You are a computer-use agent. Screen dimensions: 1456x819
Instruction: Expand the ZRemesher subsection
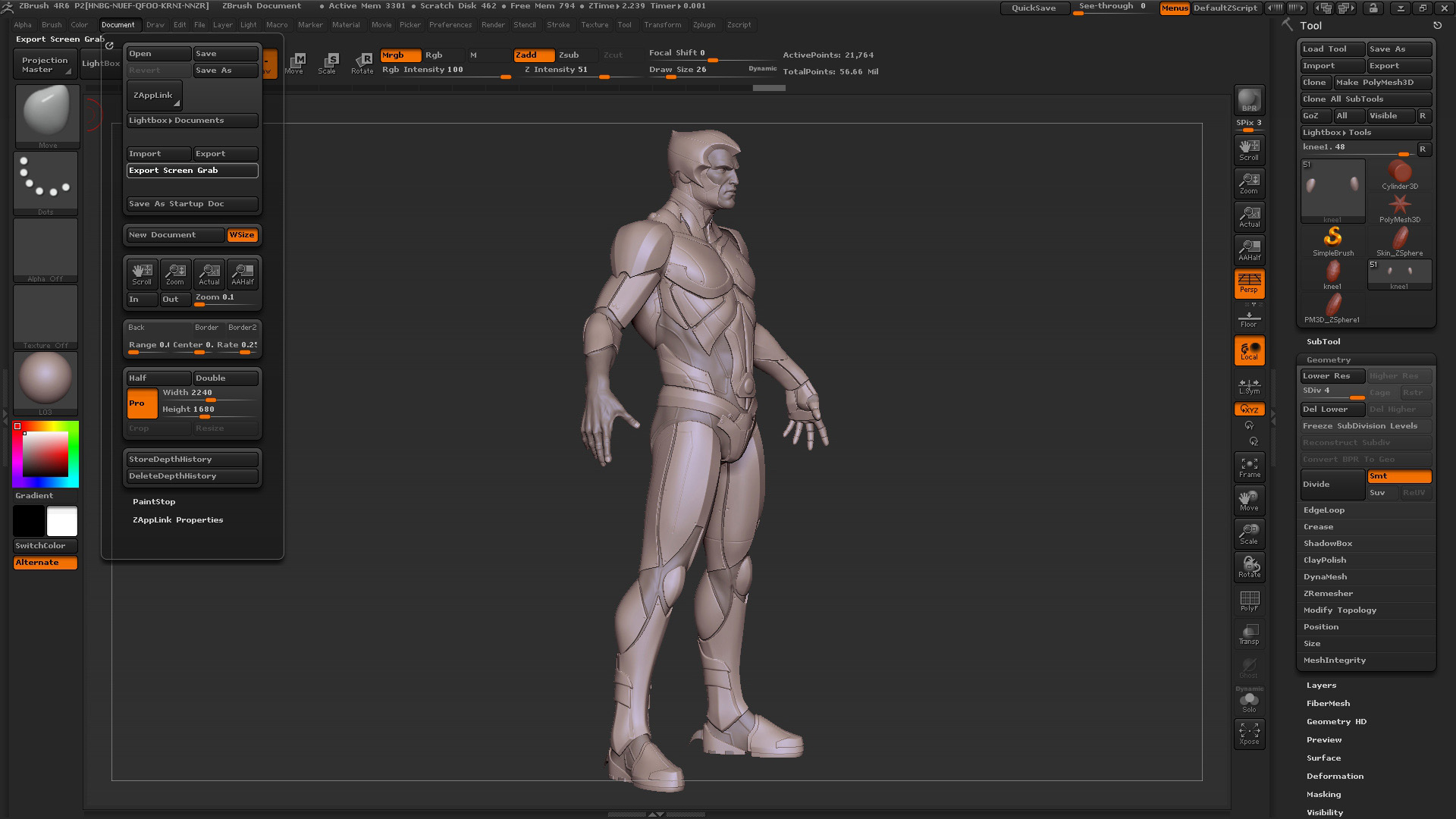click(x=1328, y=594)
